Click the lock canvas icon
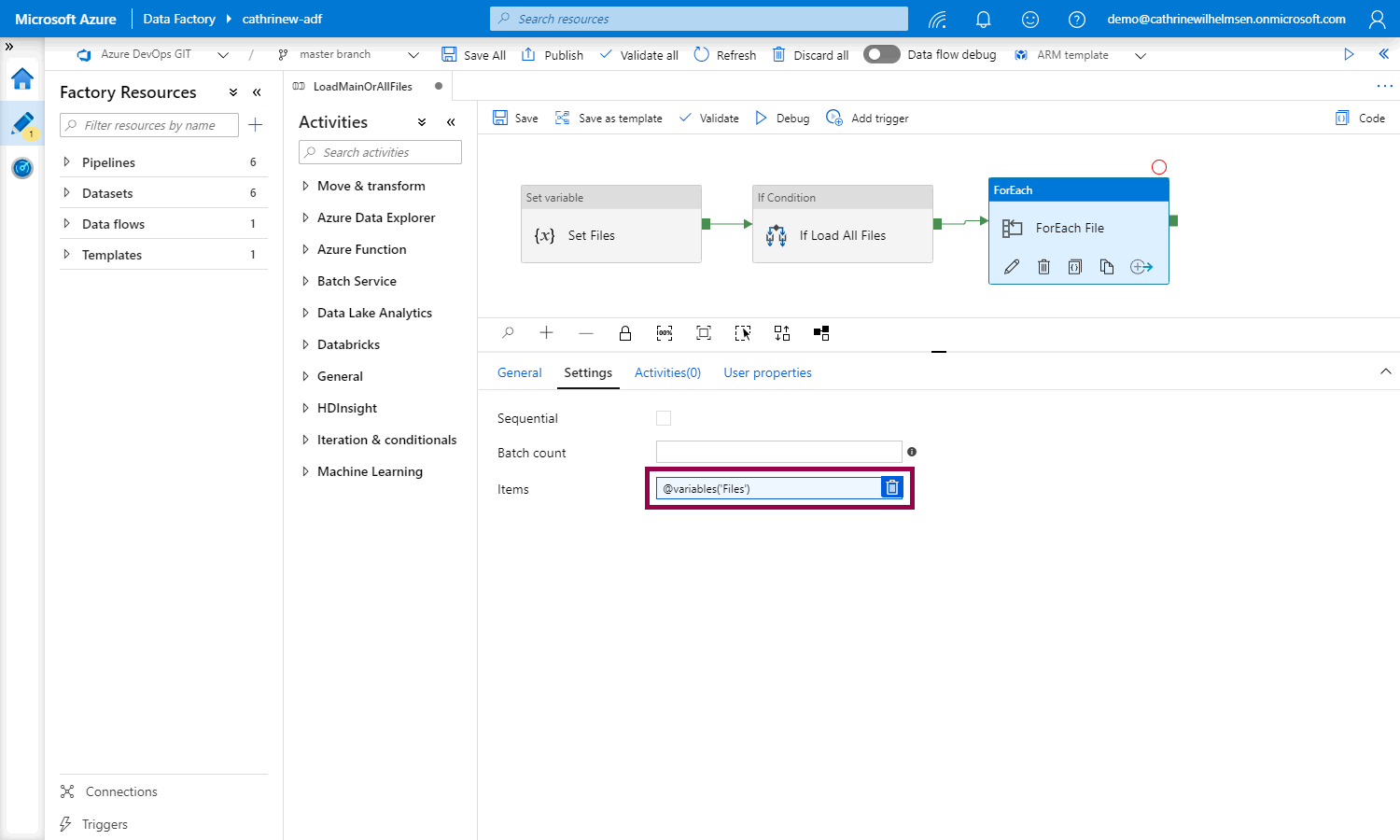 coord(625,333)
